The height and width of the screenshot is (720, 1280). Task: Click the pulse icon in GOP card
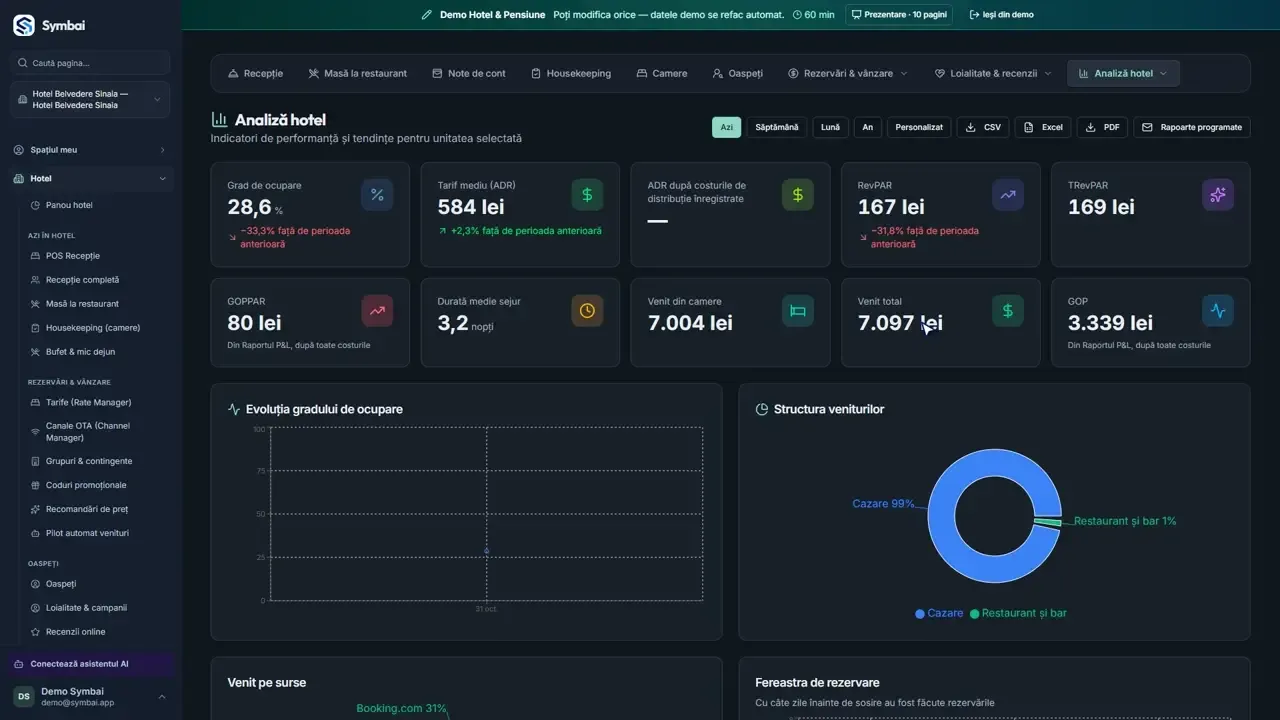tap(1218, 311)
